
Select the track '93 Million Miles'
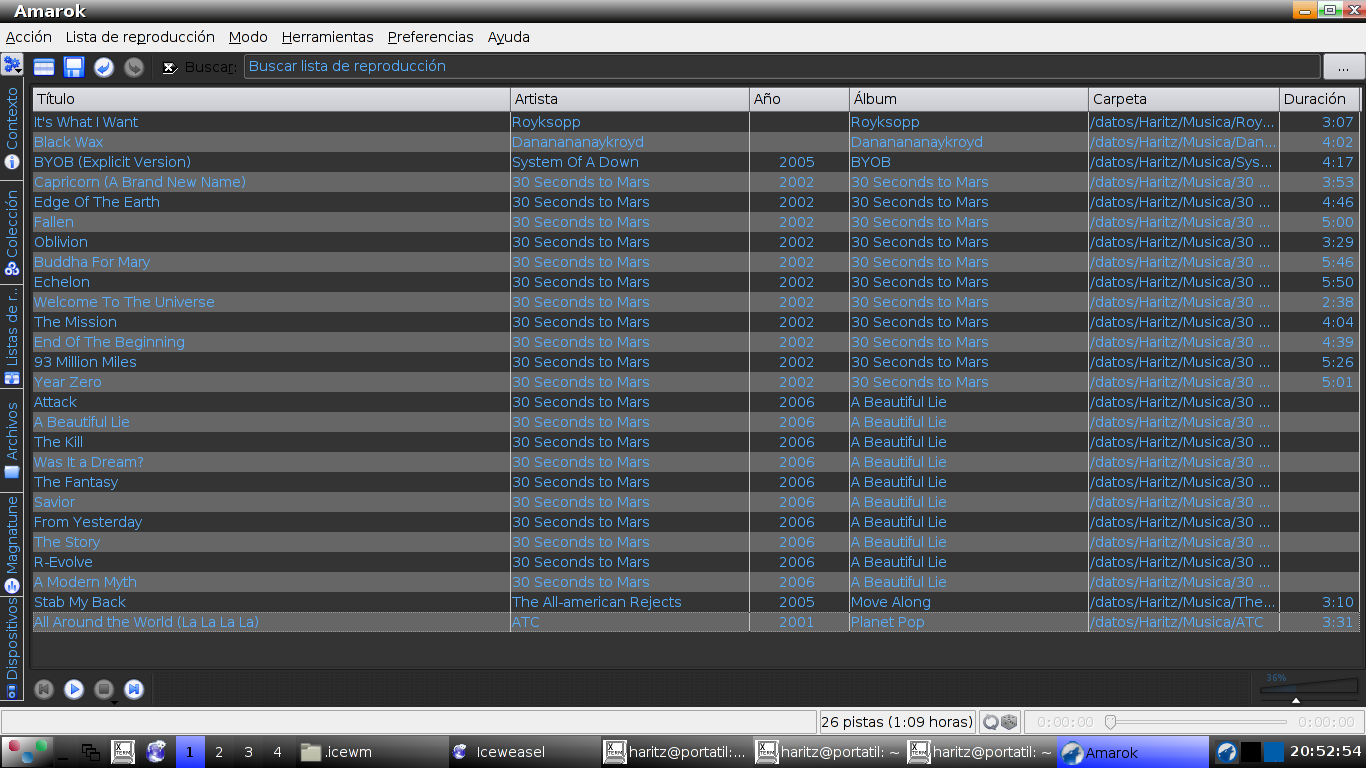tap(85, 362)
